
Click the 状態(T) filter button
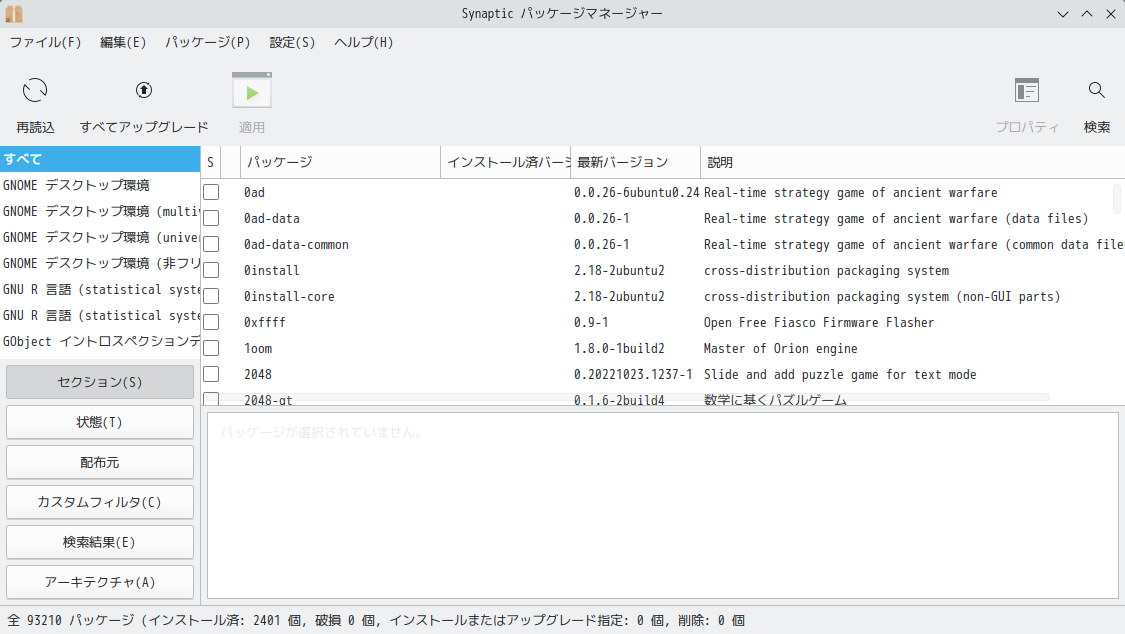(x=100, y=422)
